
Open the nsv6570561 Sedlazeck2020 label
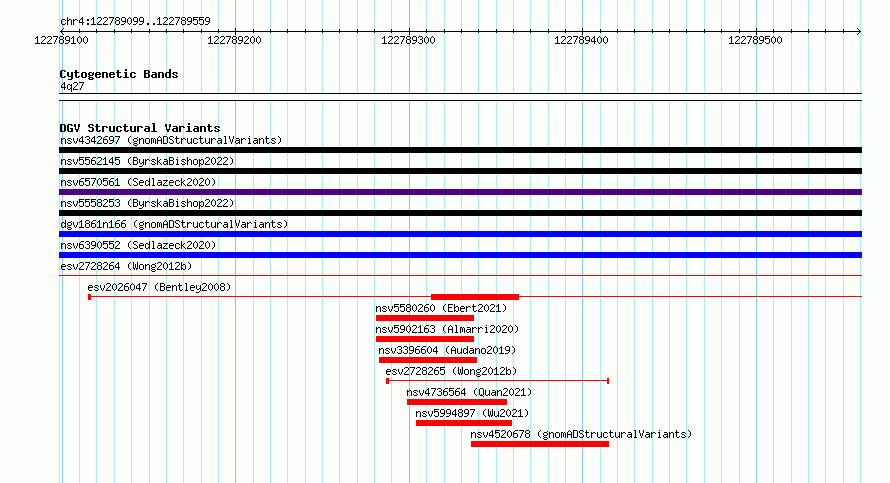138,182
